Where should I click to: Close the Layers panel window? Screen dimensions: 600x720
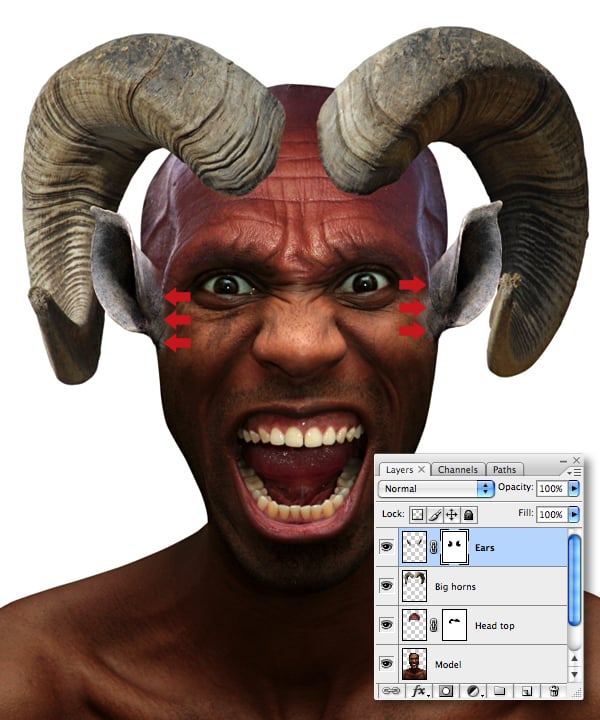[x=576, y=460]
